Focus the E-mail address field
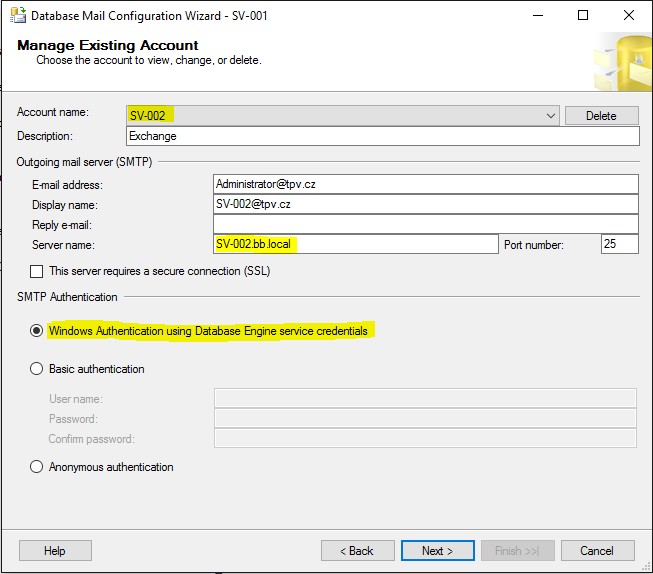 (425, 184)
